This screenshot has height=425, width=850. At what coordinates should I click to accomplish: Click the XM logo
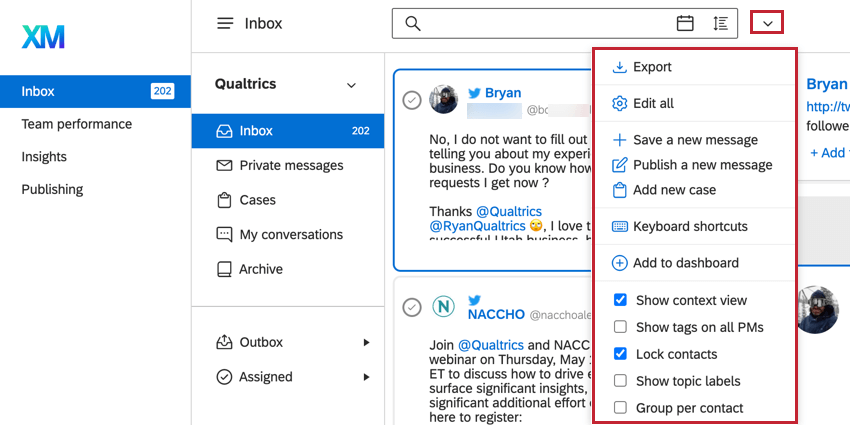[43, 37]
